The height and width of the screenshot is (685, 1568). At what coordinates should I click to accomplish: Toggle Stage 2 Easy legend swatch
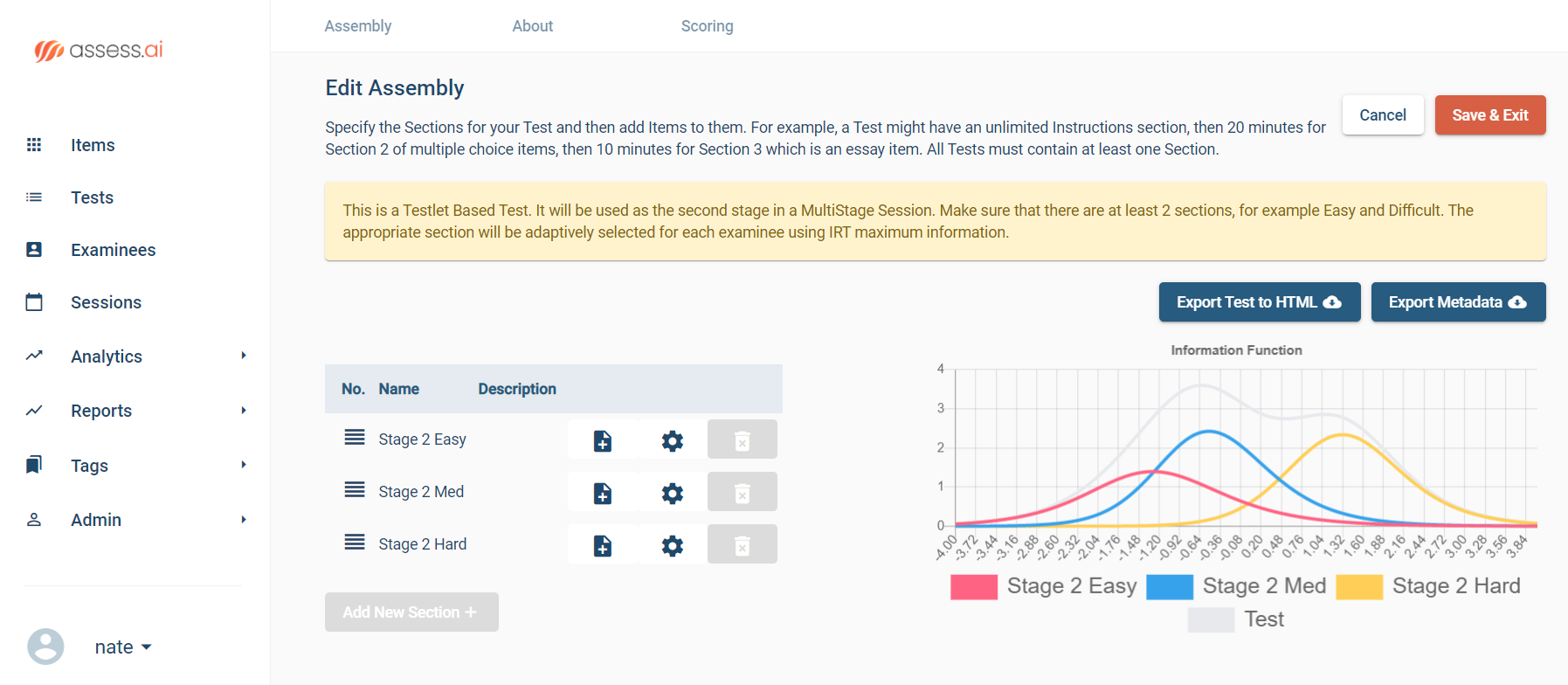974,586
